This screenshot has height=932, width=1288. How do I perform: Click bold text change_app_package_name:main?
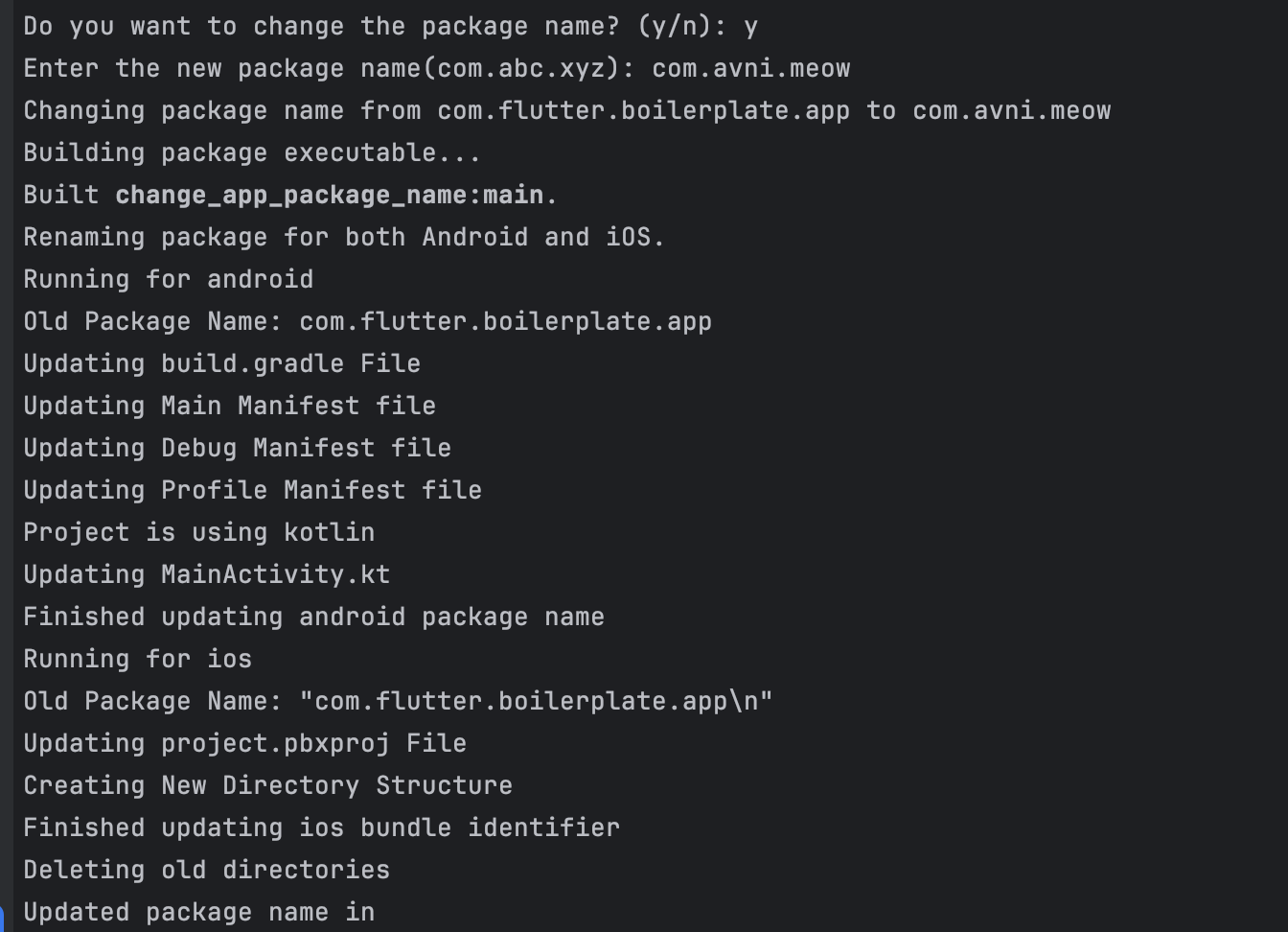(x=330, y=195)
